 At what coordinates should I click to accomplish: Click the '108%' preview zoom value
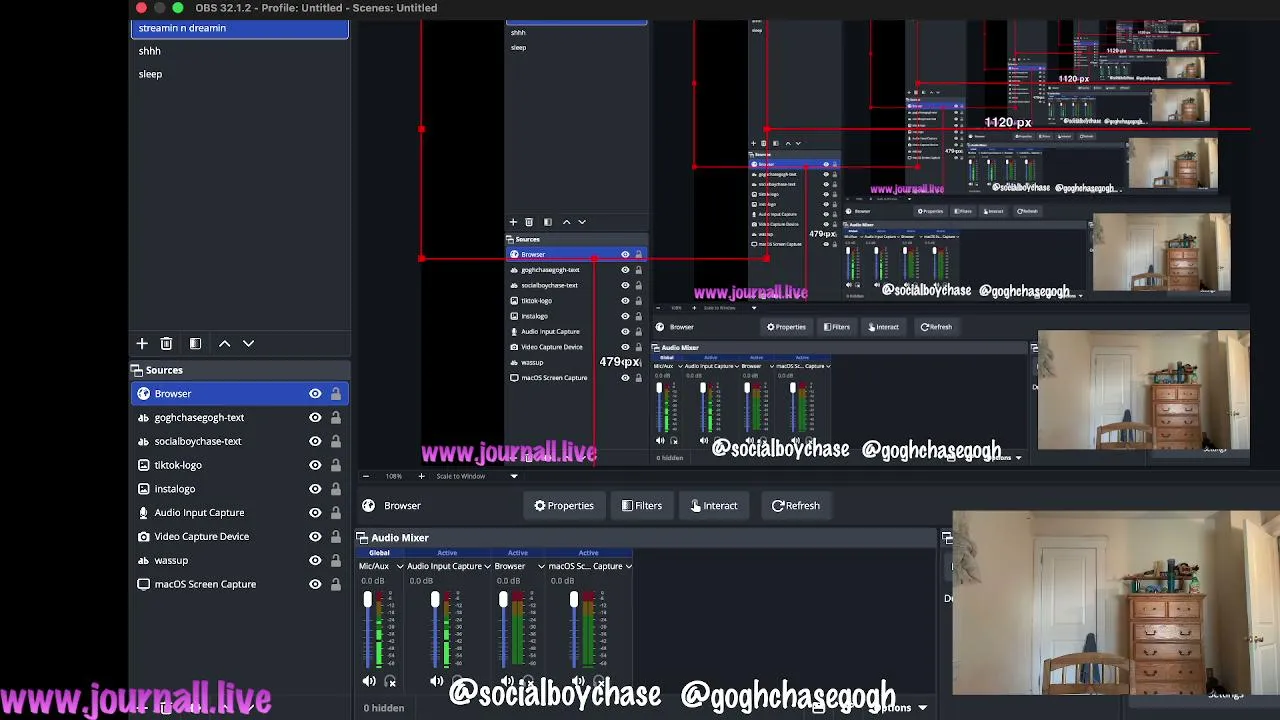pos(394,476)
